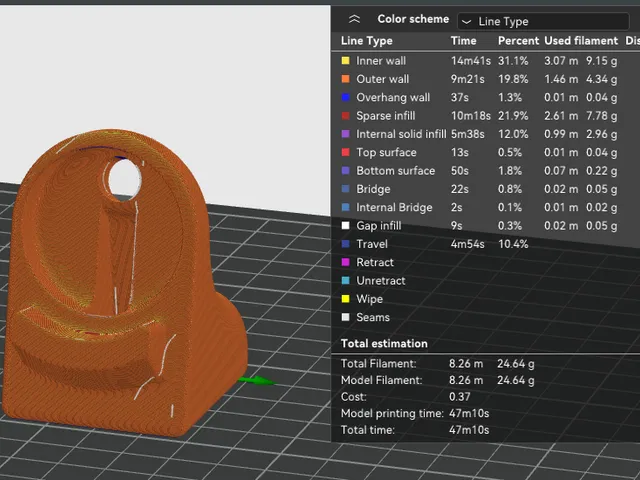The height and width of the screenshot is (480, 640).
Task: Open the Color scheme Line Type dropdown
Action: pos(543,21)
